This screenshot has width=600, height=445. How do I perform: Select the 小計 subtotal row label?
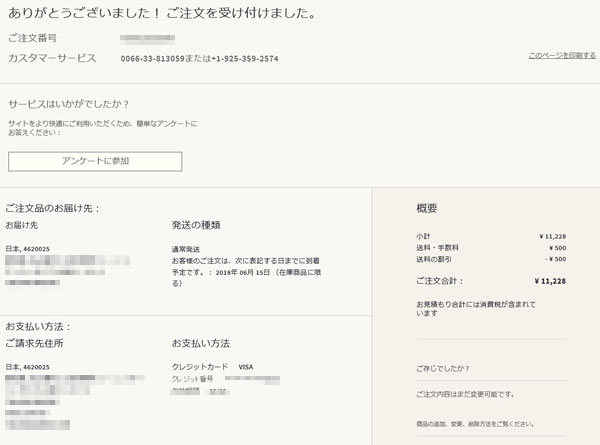[424, 236]
